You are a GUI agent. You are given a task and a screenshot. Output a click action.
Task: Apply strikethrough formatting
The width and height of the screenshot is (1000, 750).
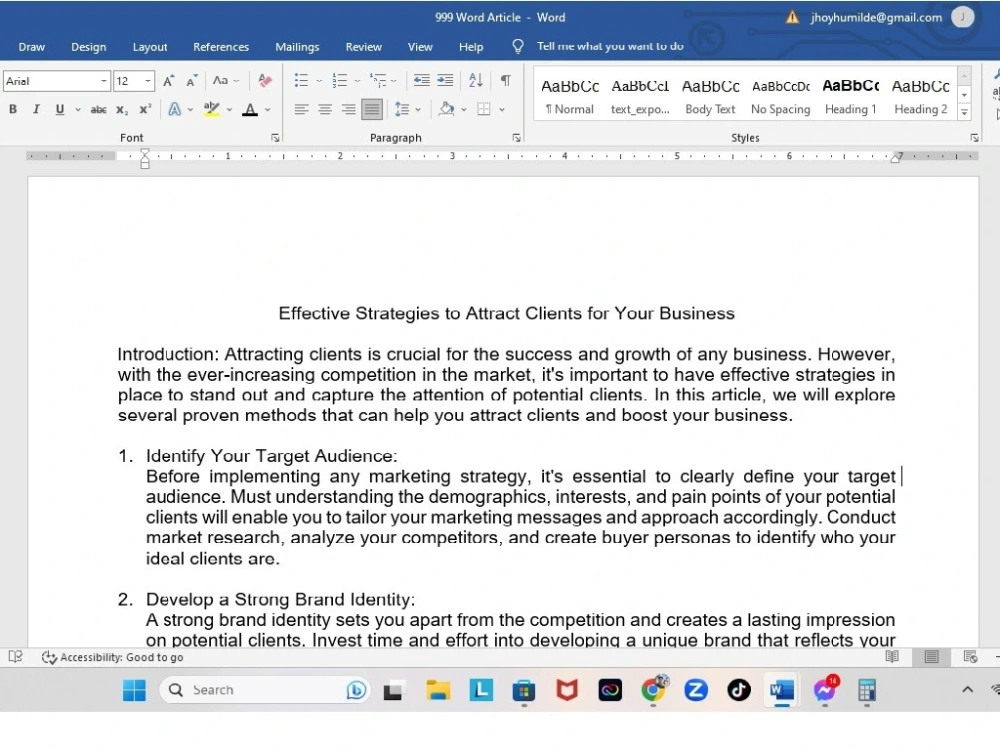[98, 110]
